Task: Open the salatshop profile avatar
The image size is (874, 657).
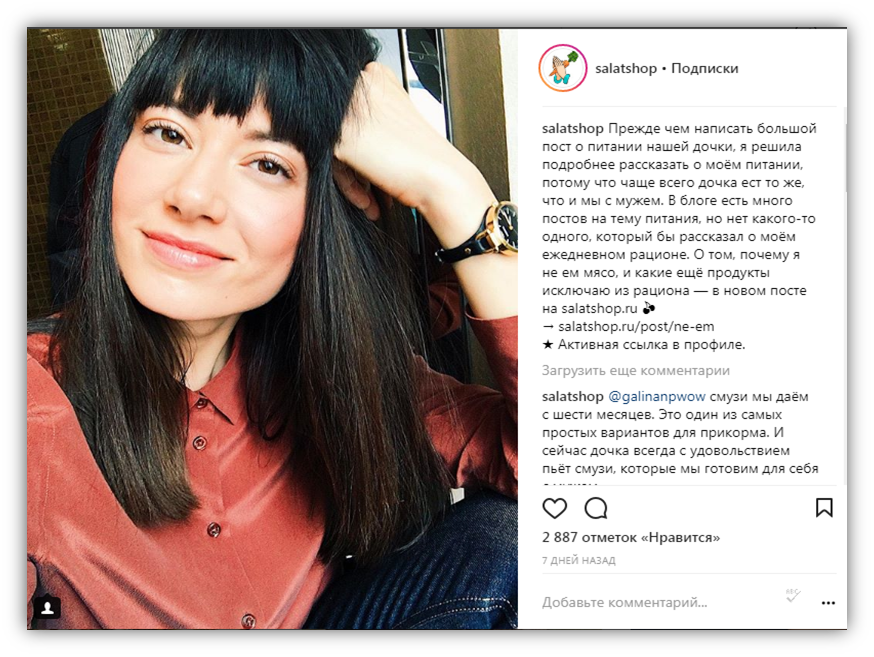Action: (x=562, y=69)
